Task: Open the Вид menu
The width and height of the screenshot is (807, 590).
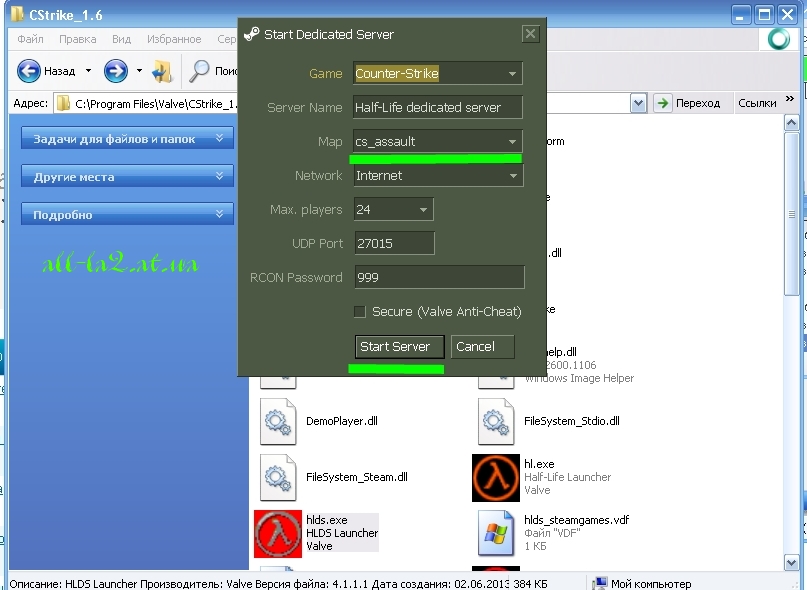Action: [121, 39]
